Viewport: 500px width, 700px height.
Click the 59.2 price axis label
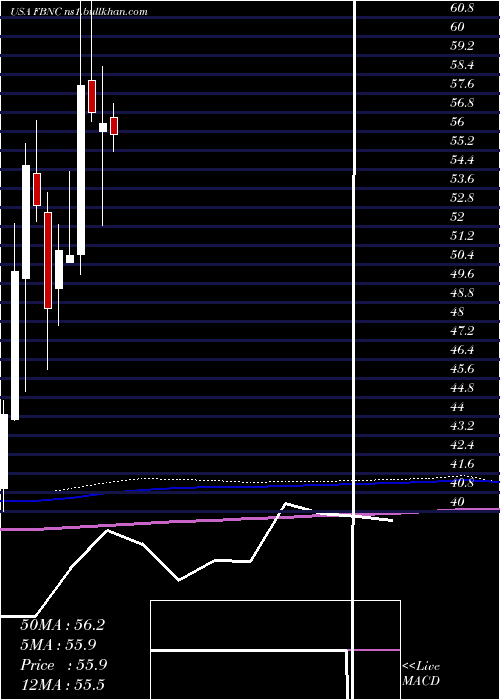click(x=462, y=46)
